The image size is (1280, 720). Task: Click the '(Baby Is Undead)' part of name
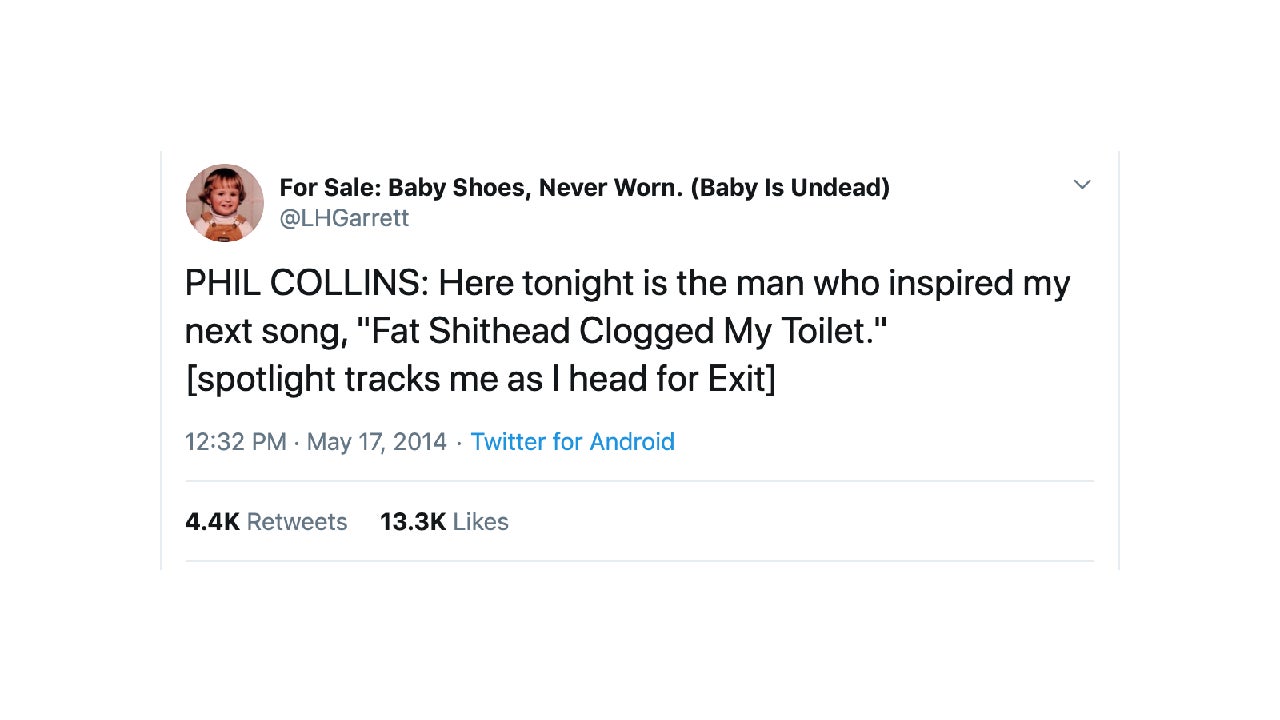tap(790, 187)
